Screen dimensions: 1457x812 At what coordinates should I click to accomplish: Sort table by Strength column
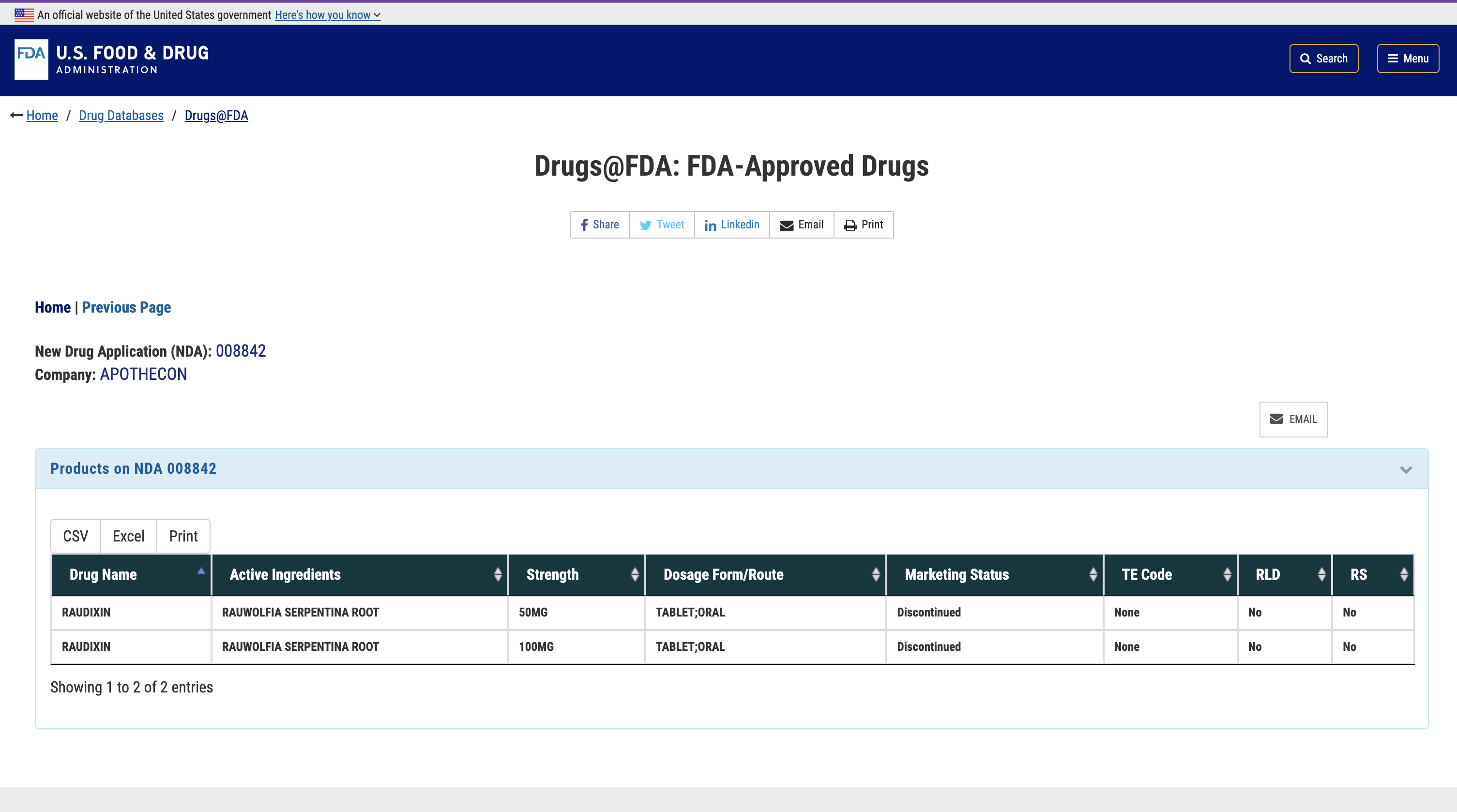pos(576,574)
